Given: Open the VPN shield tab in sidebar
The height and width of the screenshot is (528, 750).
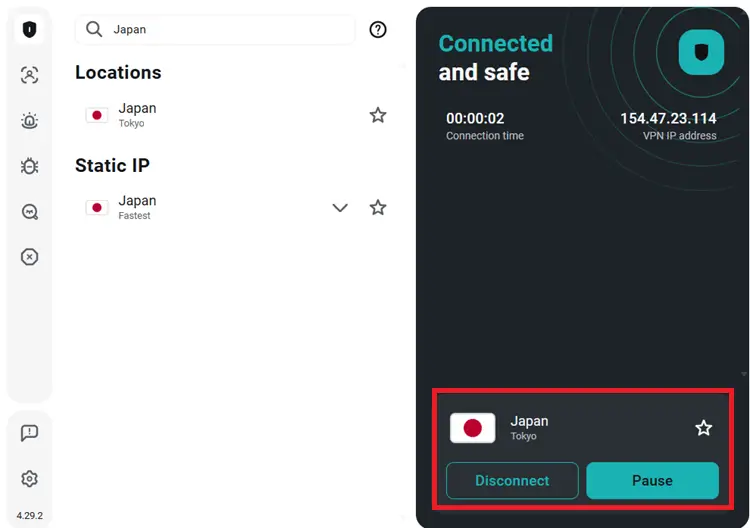Looking at the screenshot, I should 29,29.
